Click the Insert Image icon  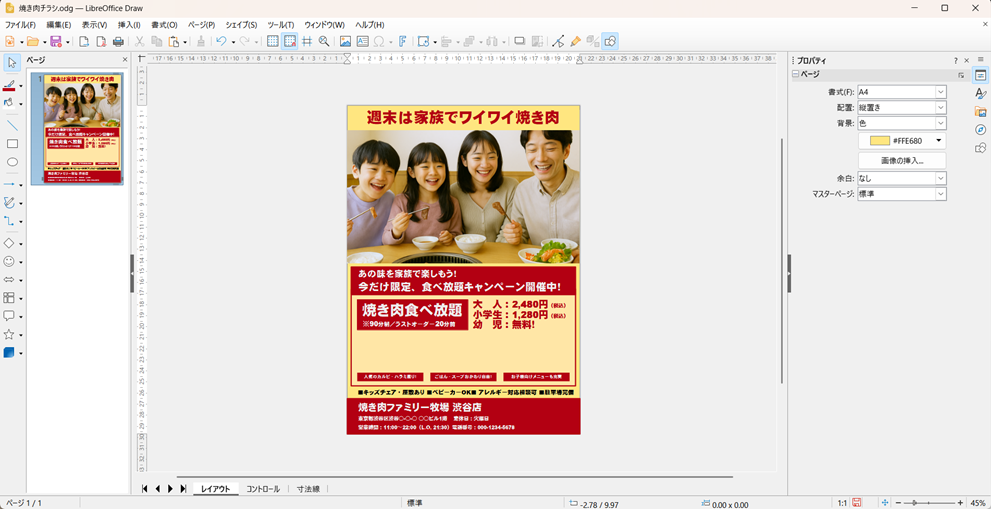[345, 42]
